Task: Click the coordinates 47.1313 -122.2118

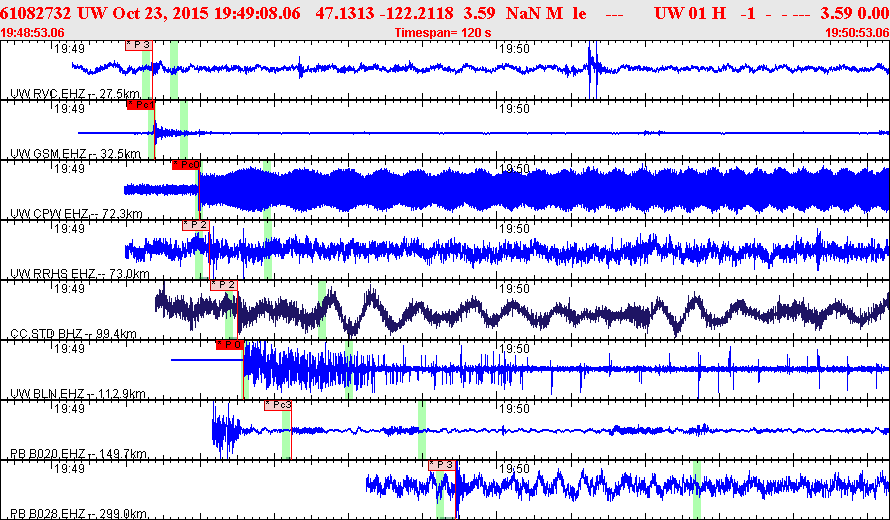Action: tap(384, 14)
